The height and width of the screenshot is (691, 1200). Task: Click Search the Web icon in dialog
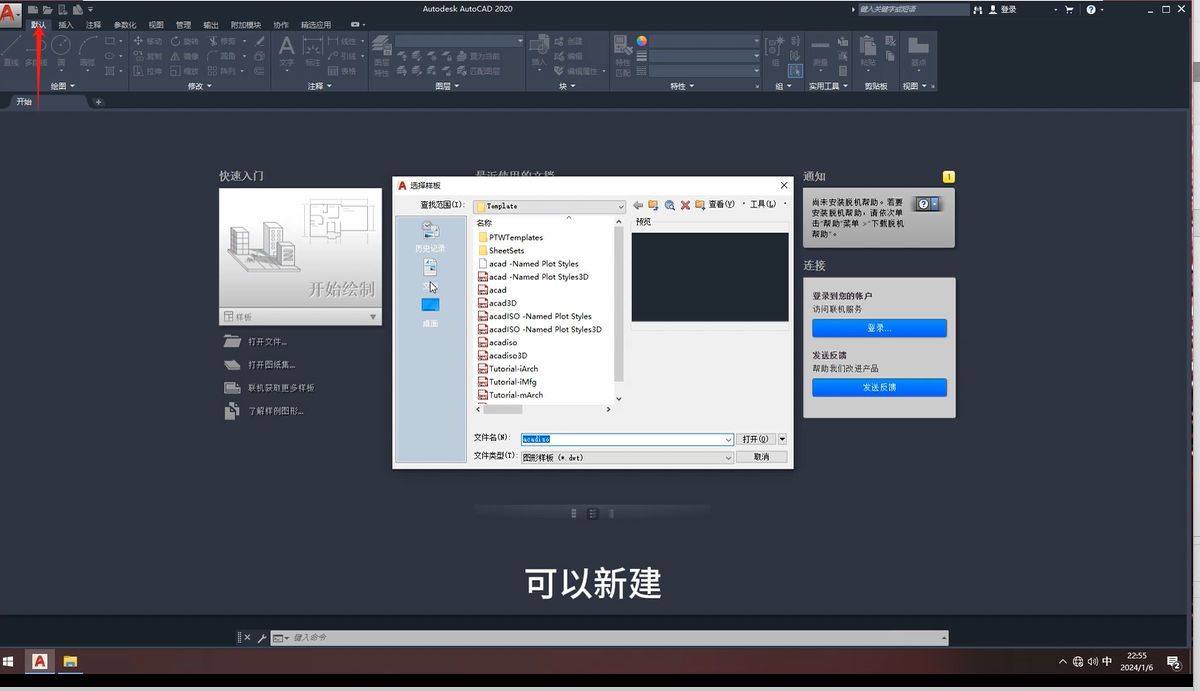point(669,204)
